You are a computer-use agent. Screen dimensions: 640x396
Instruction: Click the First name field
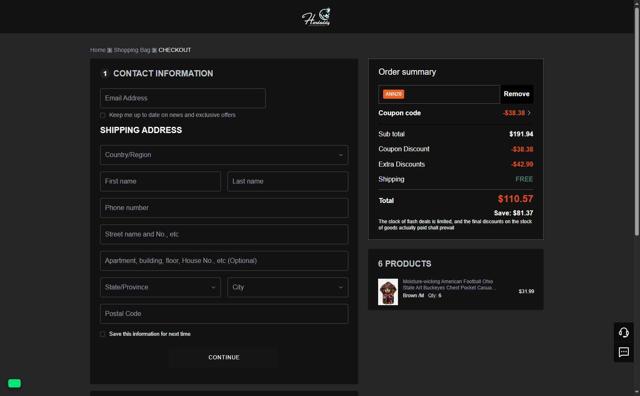(x=160, y=181)
